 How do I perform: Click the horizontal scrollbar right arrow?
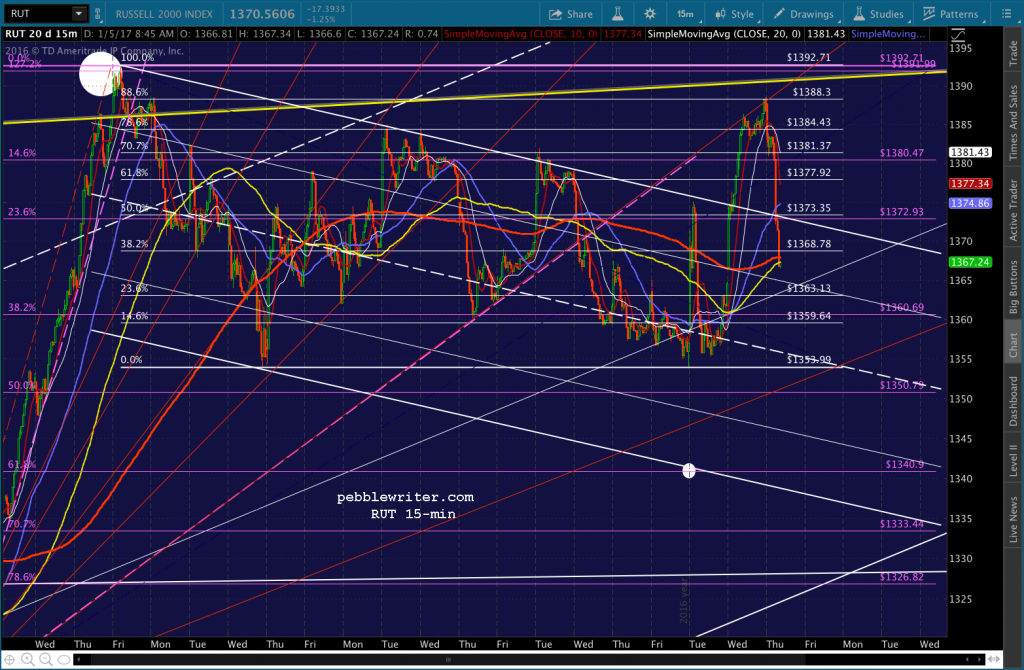click(x=980, y=660)
